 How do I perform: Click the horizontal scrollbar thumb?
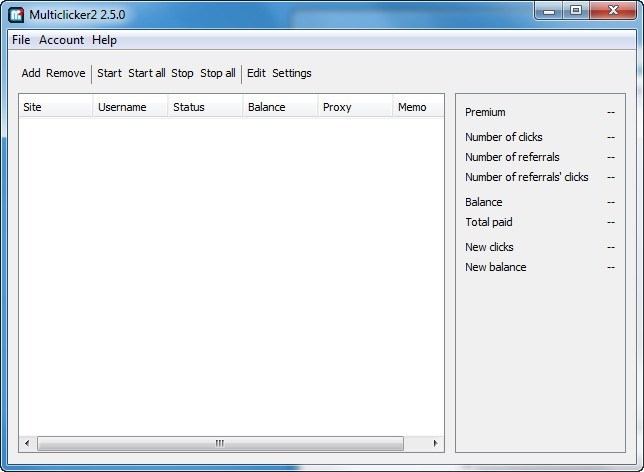click(220, 443)
